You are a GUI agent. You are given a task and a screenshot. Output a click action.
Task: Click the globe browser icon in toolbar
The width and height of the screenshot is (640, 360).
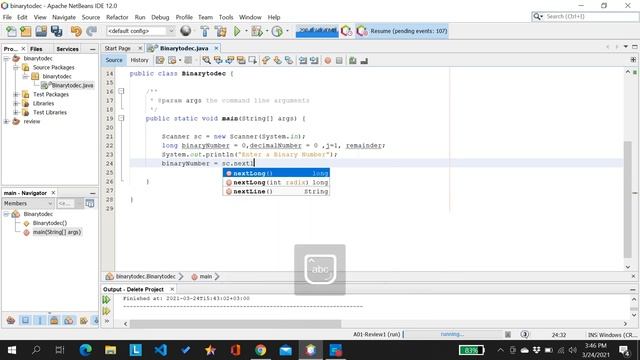point(186,31)
